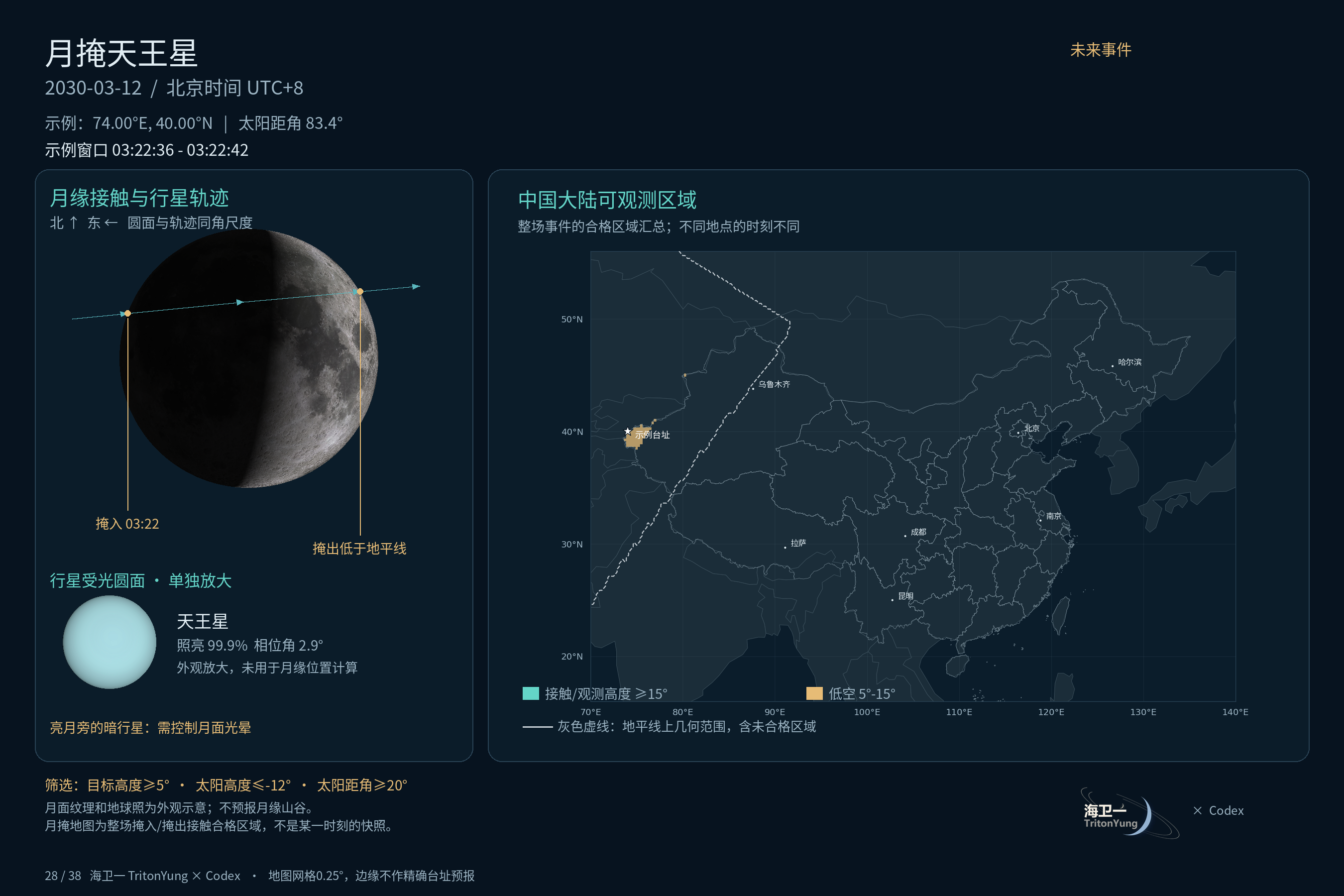1344x896 pixels.
Task: Click the 南京 city label on the map
Action: tap(1054, 516)
